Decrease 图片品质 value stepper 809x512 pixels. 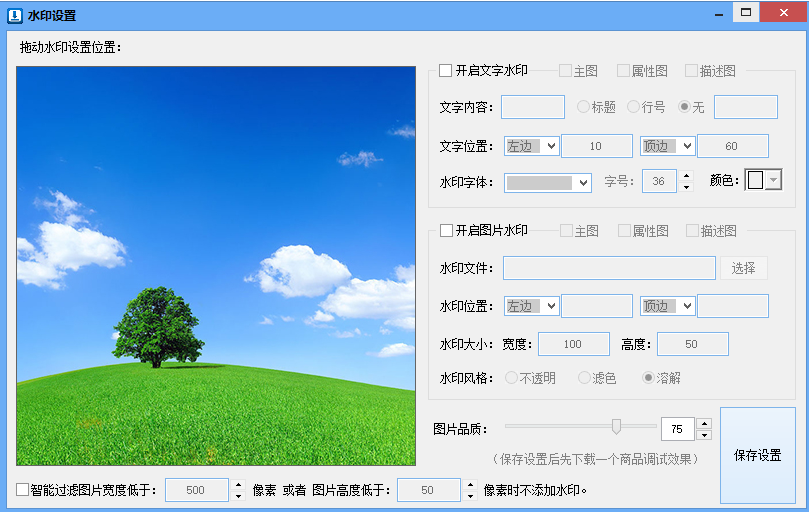tap(704, 435)
